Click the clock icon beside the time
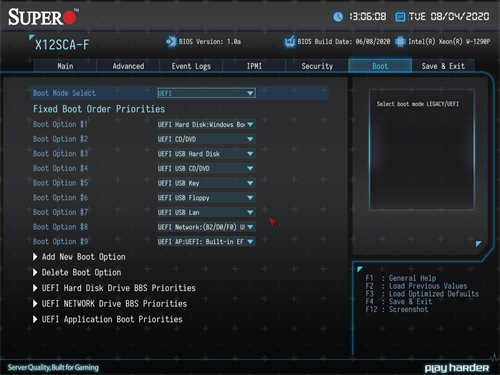 click(x=338, y=17)
